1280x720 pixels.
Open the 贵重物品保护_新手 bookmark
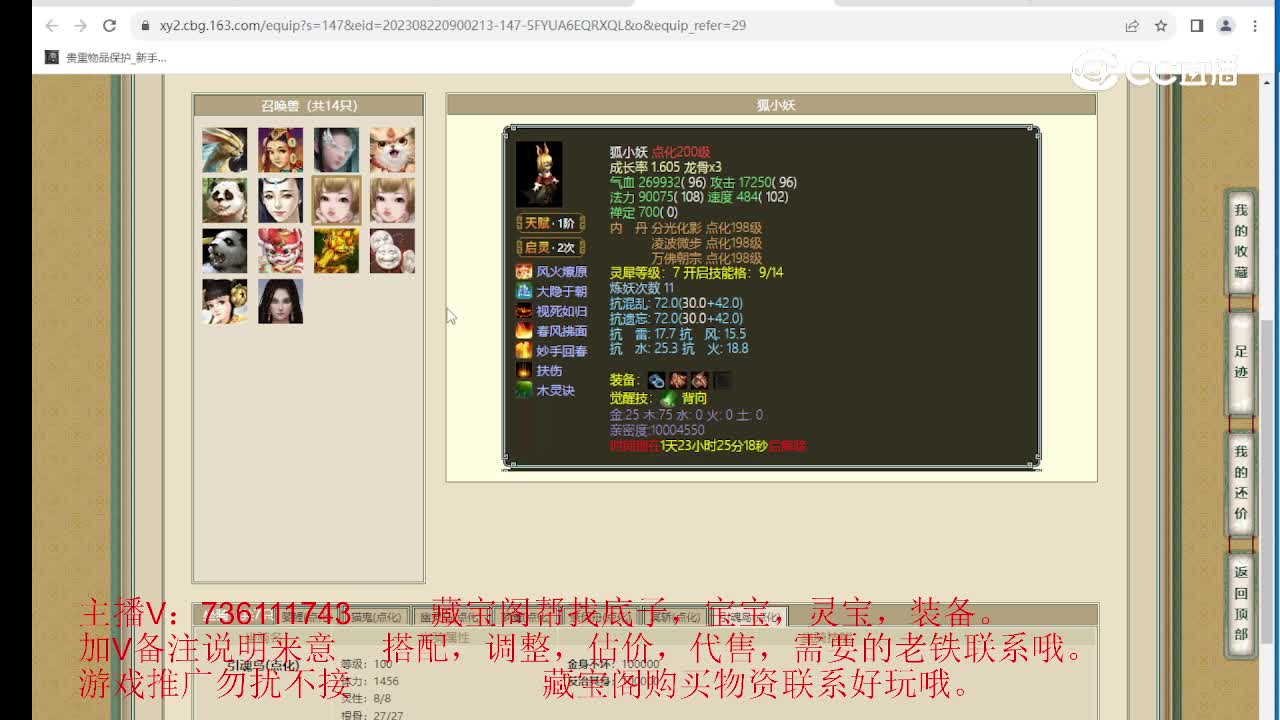[x=106, y=58]
